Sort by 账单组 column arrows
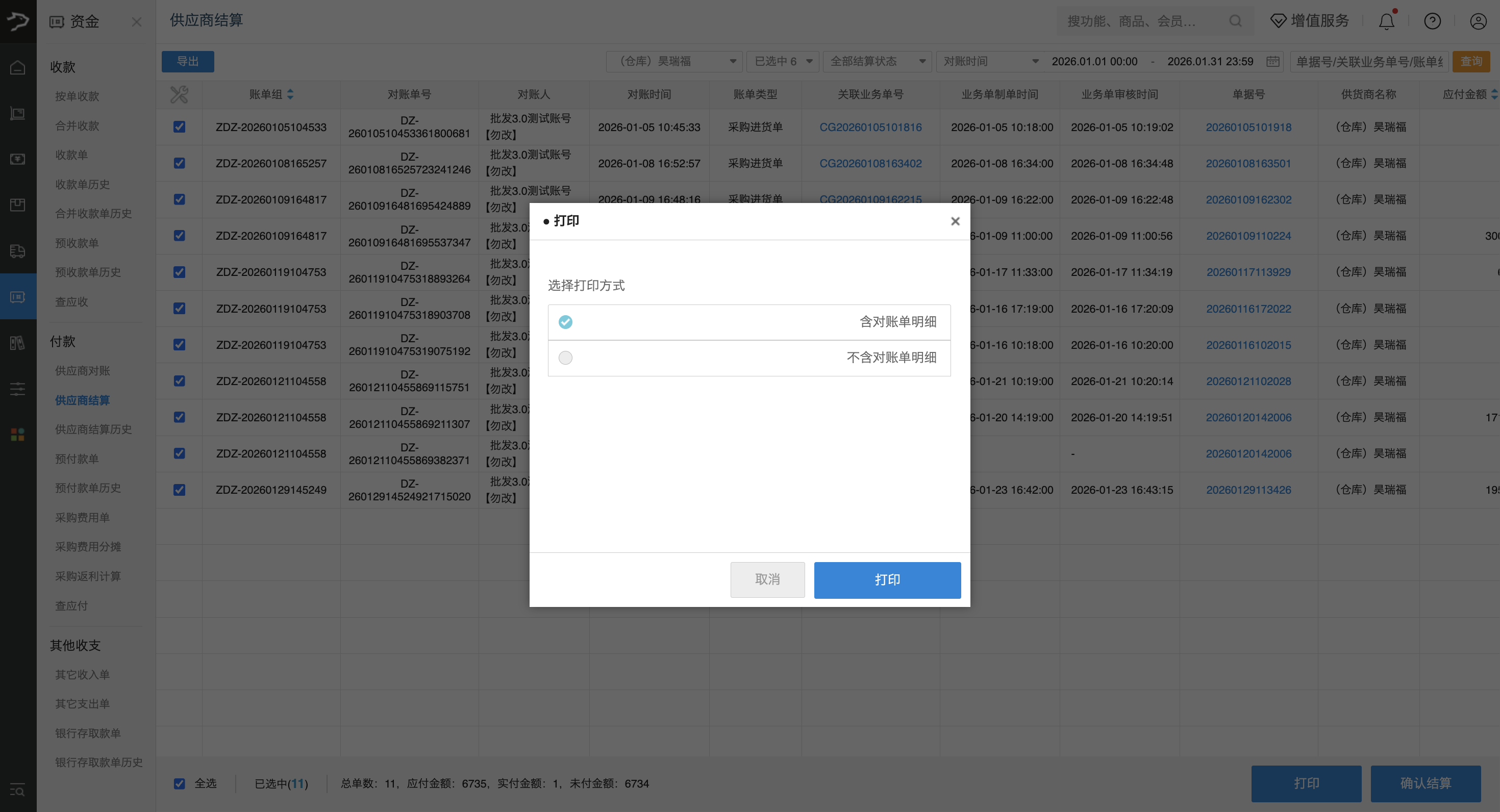Screen dimensions: 1500x812 [290, 94]
